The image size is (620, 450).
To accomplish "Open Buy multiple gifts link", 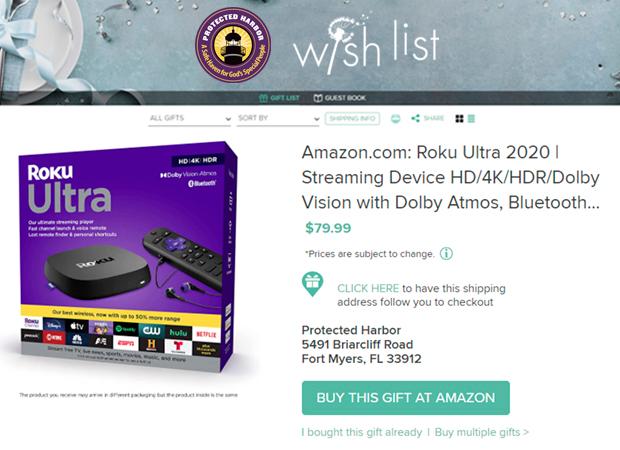I will (x=482, y=432).
